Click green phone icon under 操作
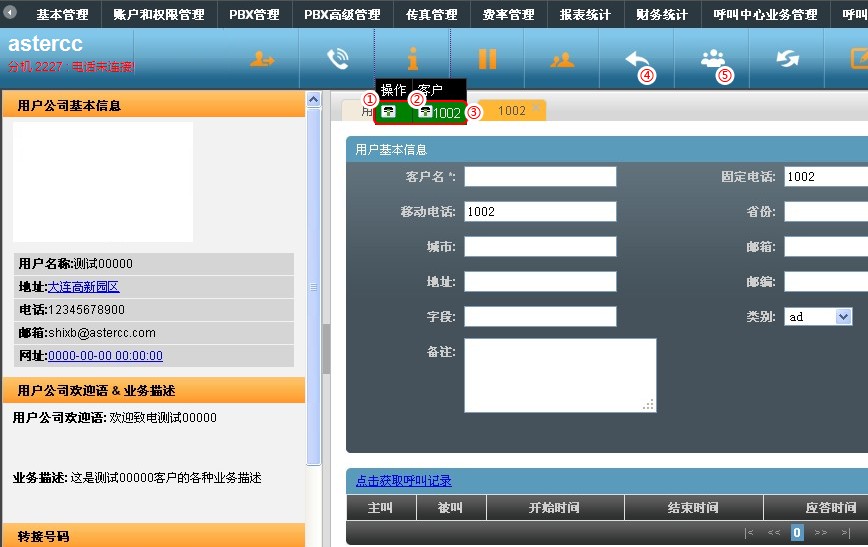The width and height of the screenshot is (868, 547). click(389, 112)
